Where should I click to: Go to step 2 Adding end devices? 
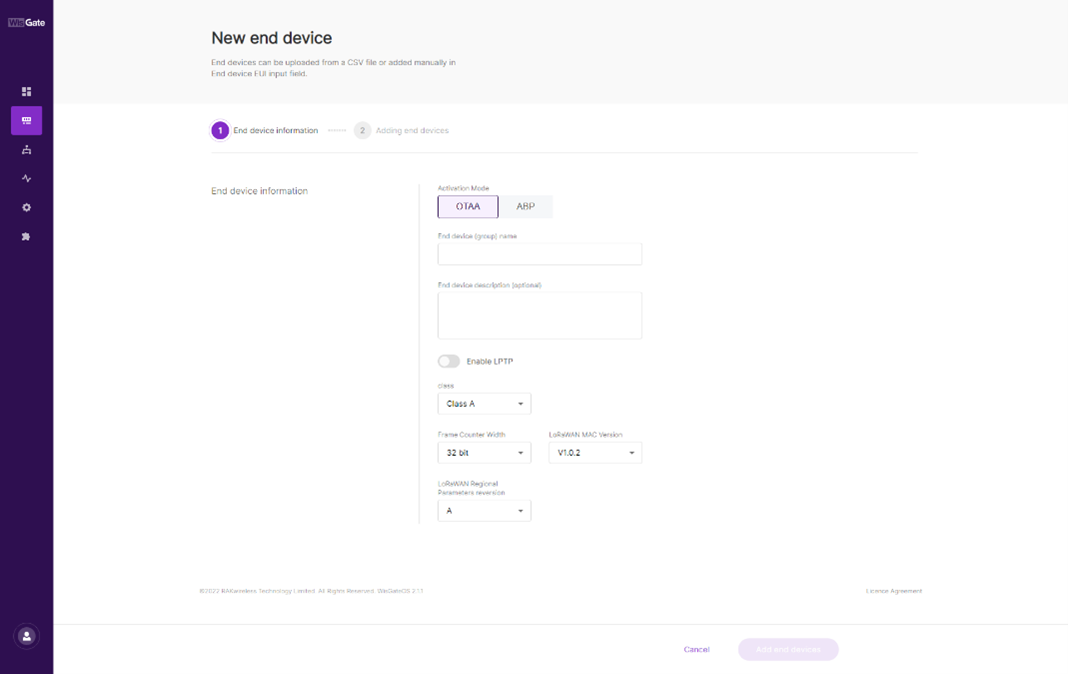(x=402, y=130)
